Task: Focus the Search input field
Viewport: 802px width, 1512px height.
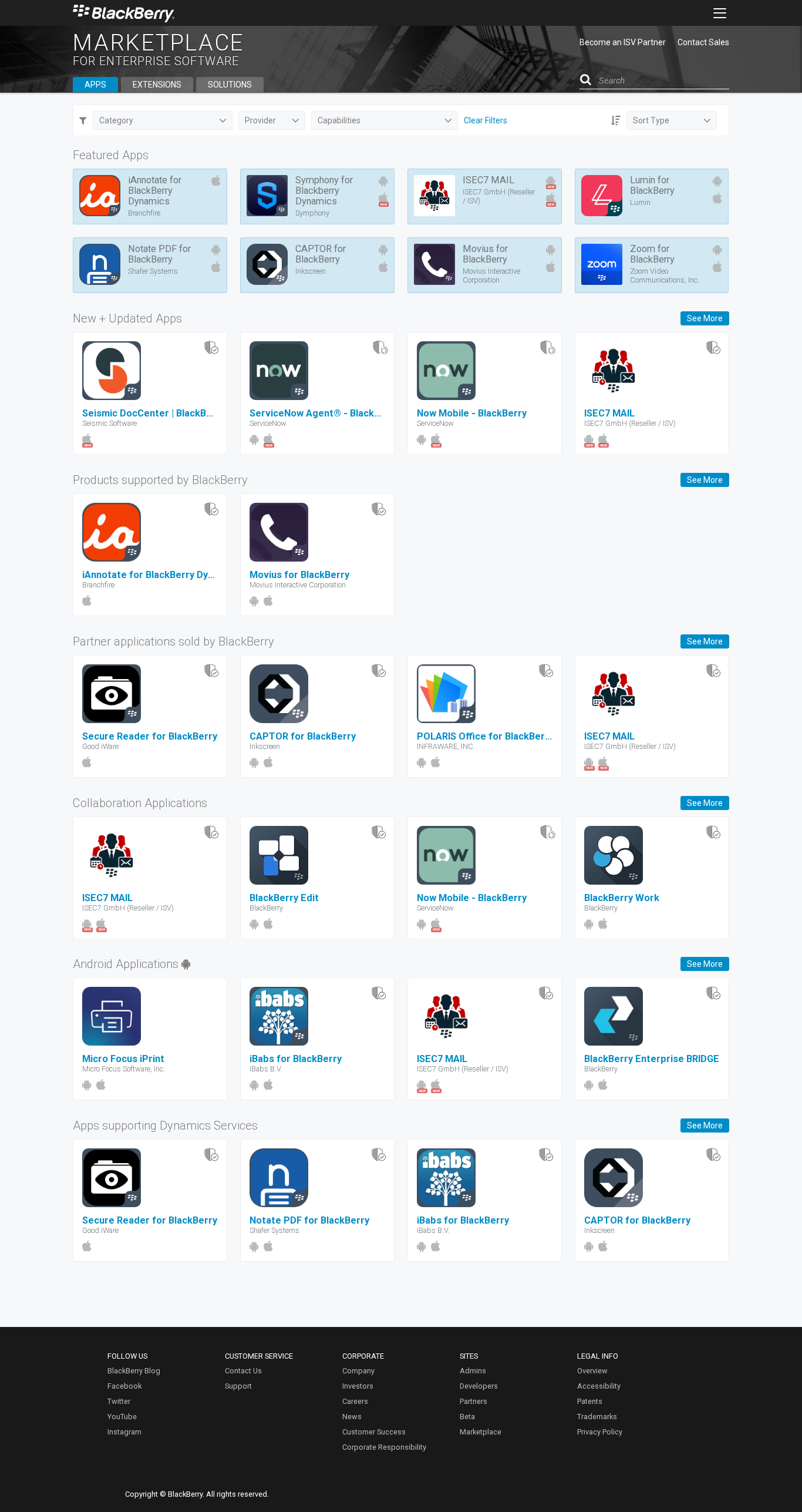Action: (x=663, y=80)
